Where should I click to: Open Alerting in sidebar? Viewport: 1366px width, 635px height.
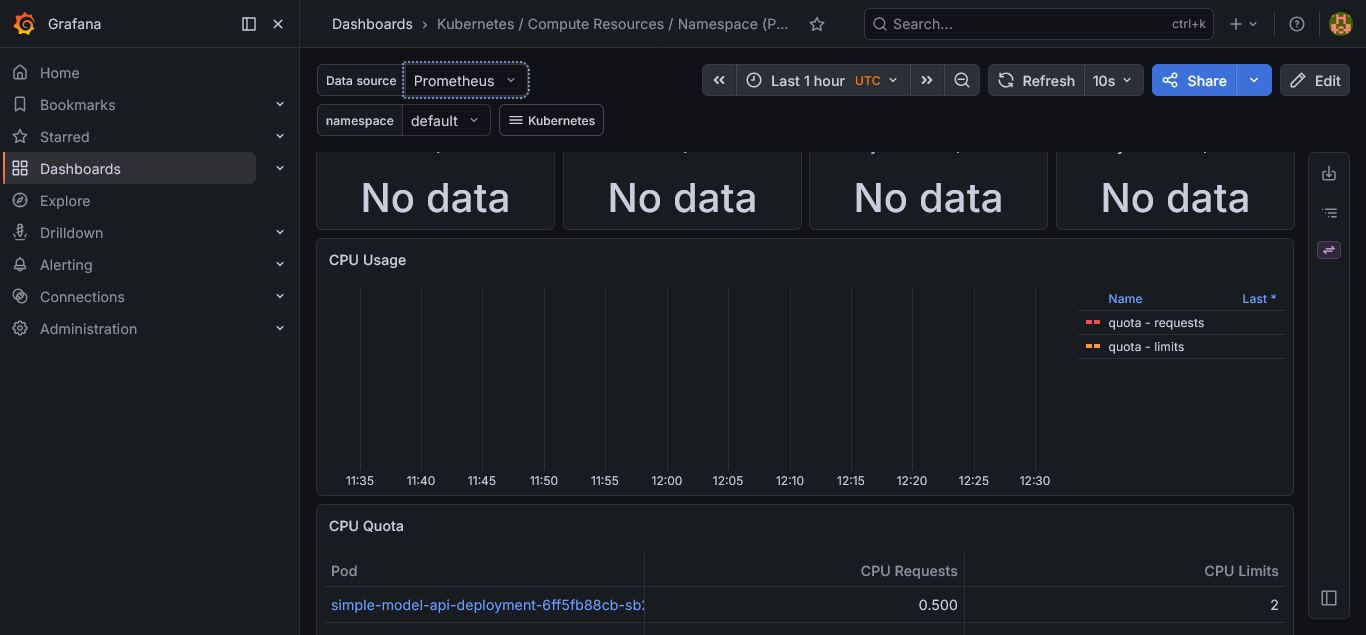(x=66, y=265)
